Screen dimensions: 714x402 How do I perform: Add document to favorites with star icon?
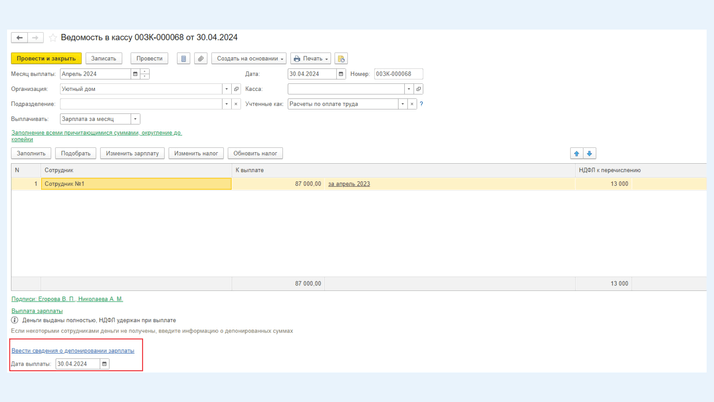tap(53, 38)
